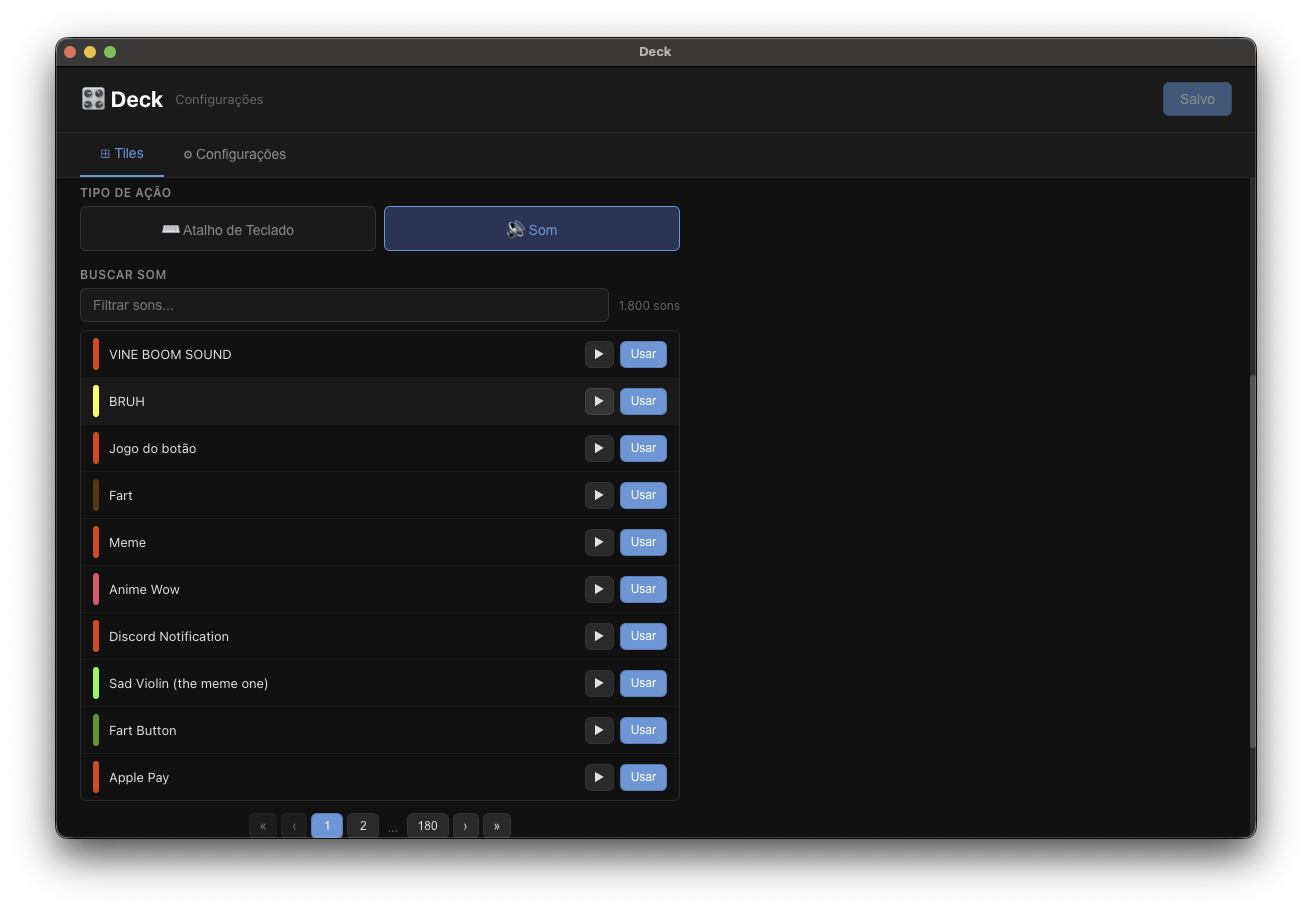The image size is (1312, 912).
Task: Go to next page with › arrow
Action: pyautogui.click(x=465, y=825)
